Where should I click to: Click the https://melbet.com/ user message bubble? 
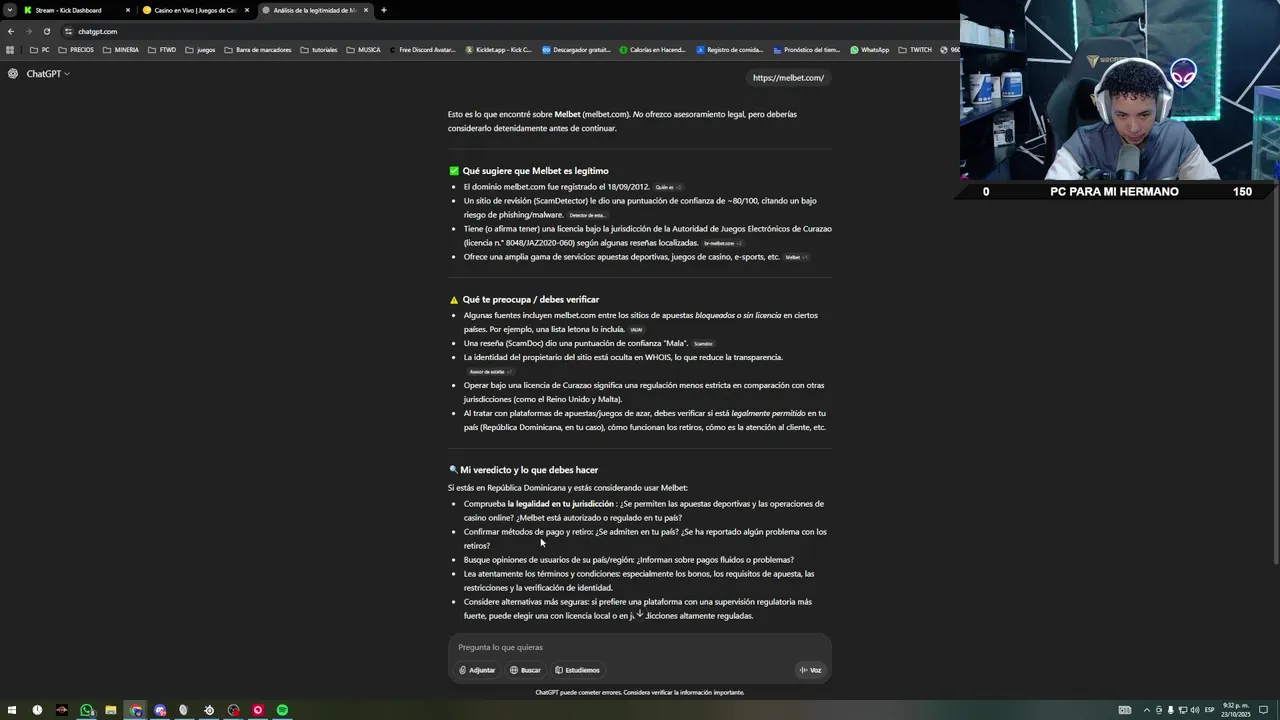point(788,78)
